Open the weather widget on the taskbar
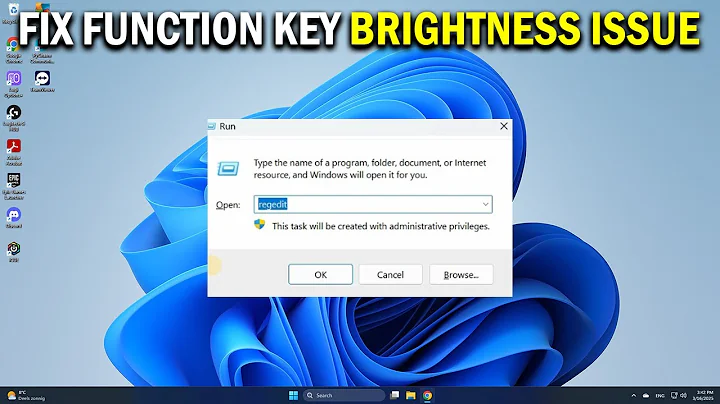The height and width of the screenshot is (404, 720). [x=26, y=395]
